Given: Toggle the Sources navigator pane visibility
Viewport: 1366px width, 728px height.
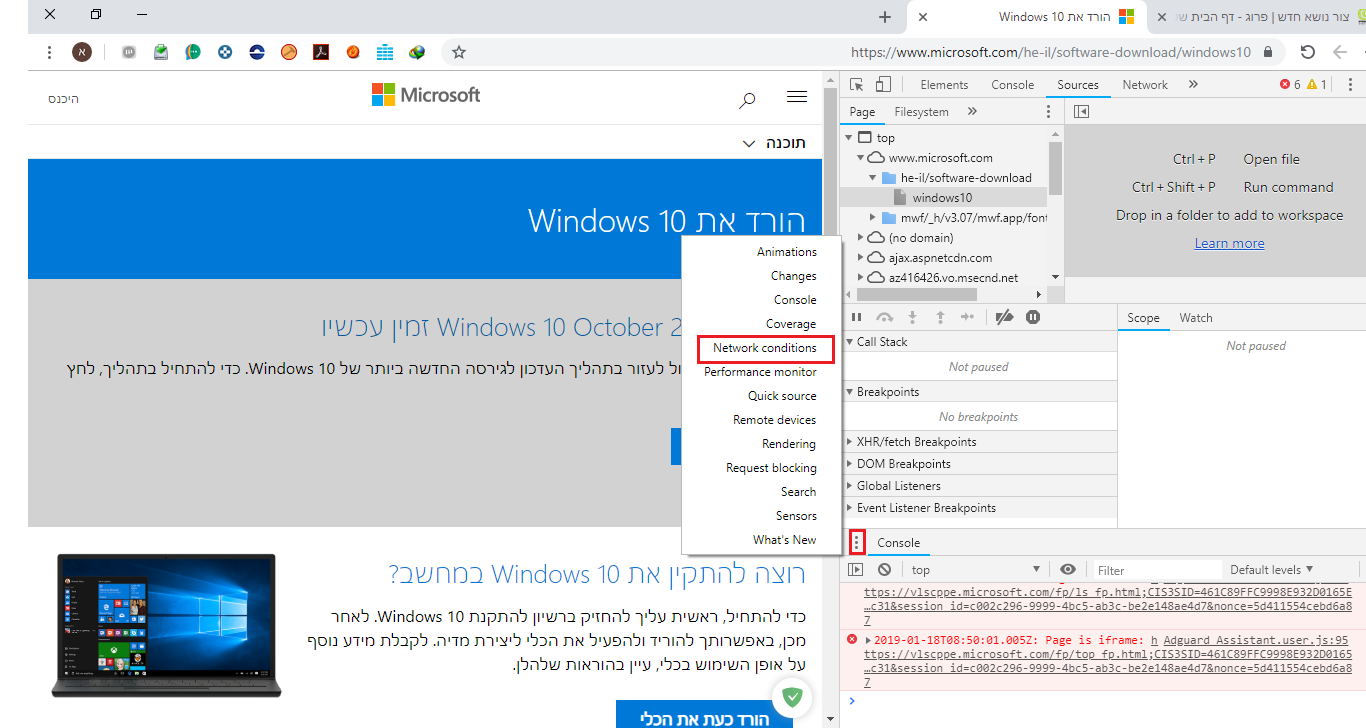Looking at the screenshot, I should [x=1081, y=112].
